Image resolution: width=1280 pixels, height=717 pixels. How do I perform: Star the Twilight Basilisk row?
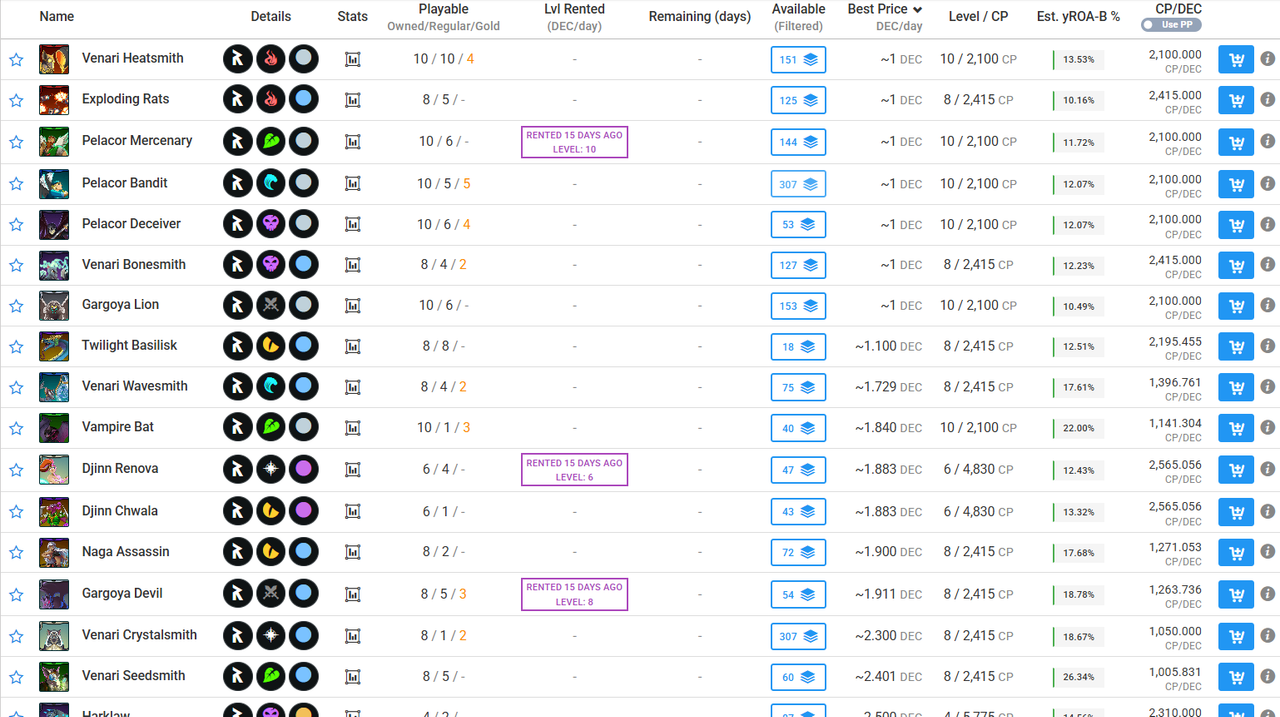tap(16, 347)
